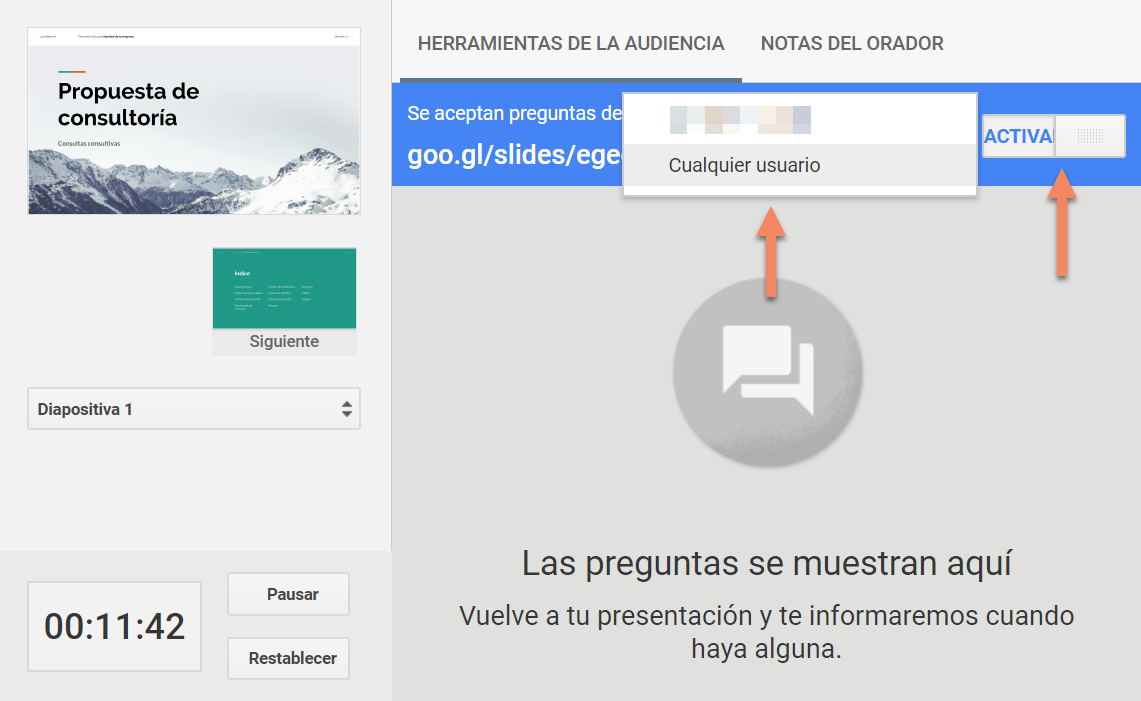
Task: Click the up arrow of the slide stepper
Action: 347,403
